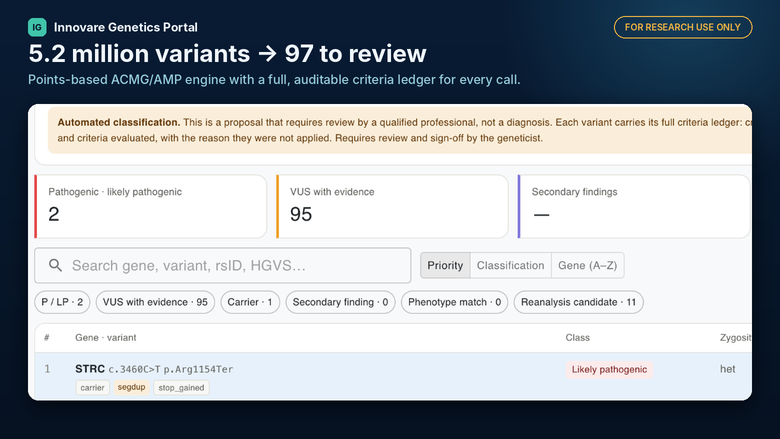
Task: Toggle the Phenotype match · 0 chip
Action: 455,302
